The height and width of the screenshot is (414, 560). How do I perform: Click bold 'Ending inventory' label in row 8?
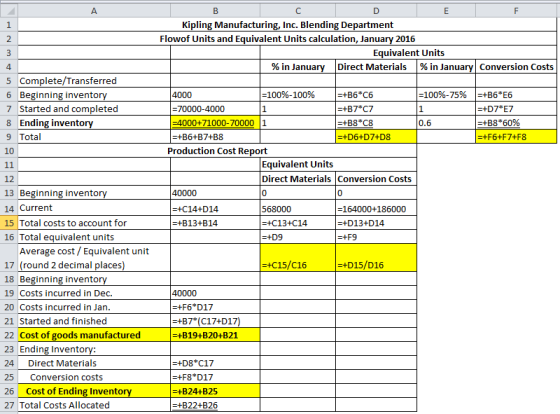(94, 123)
